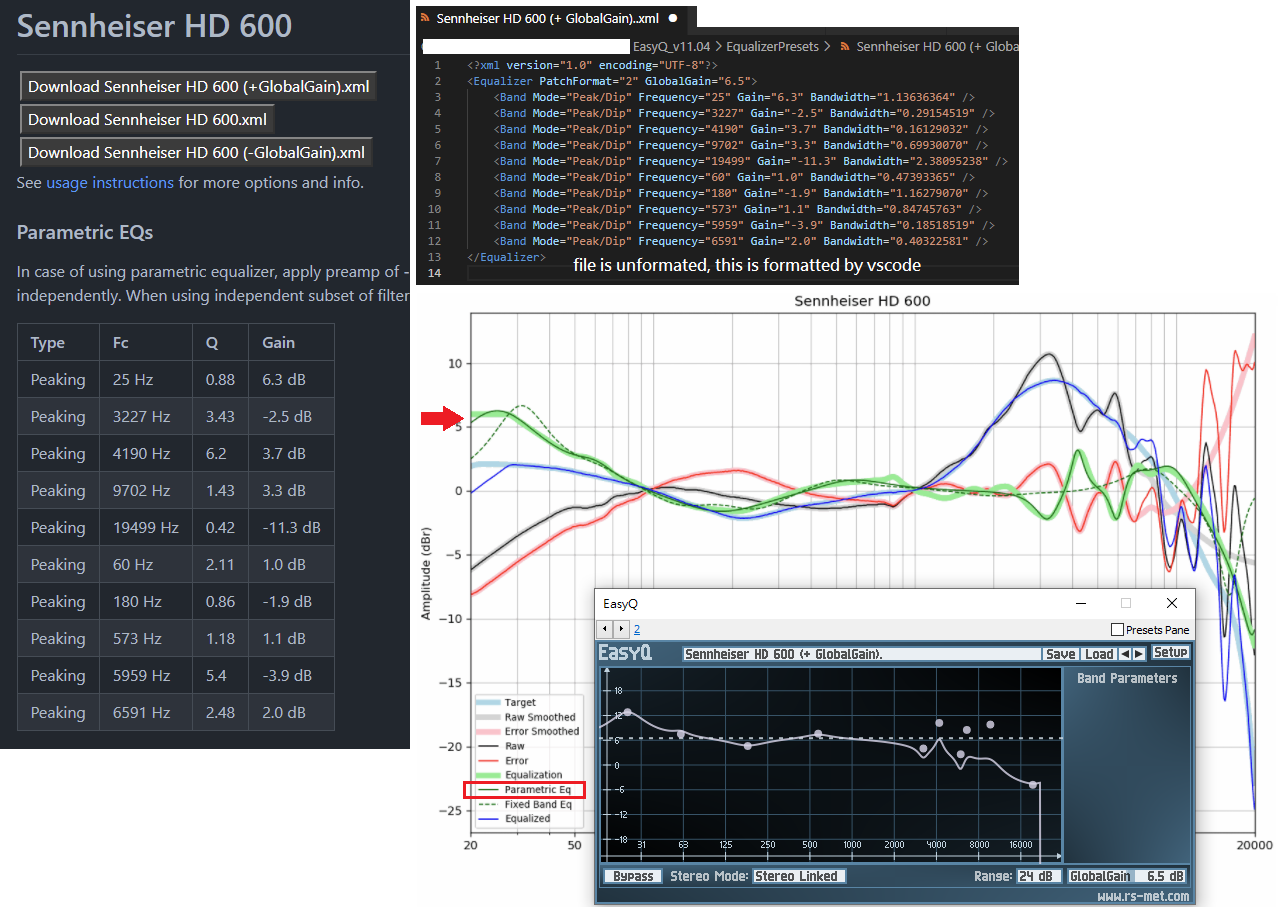Open EasyQ_v11.04 breadcrumb folder

pyautogui.click(x=671, y=46)
